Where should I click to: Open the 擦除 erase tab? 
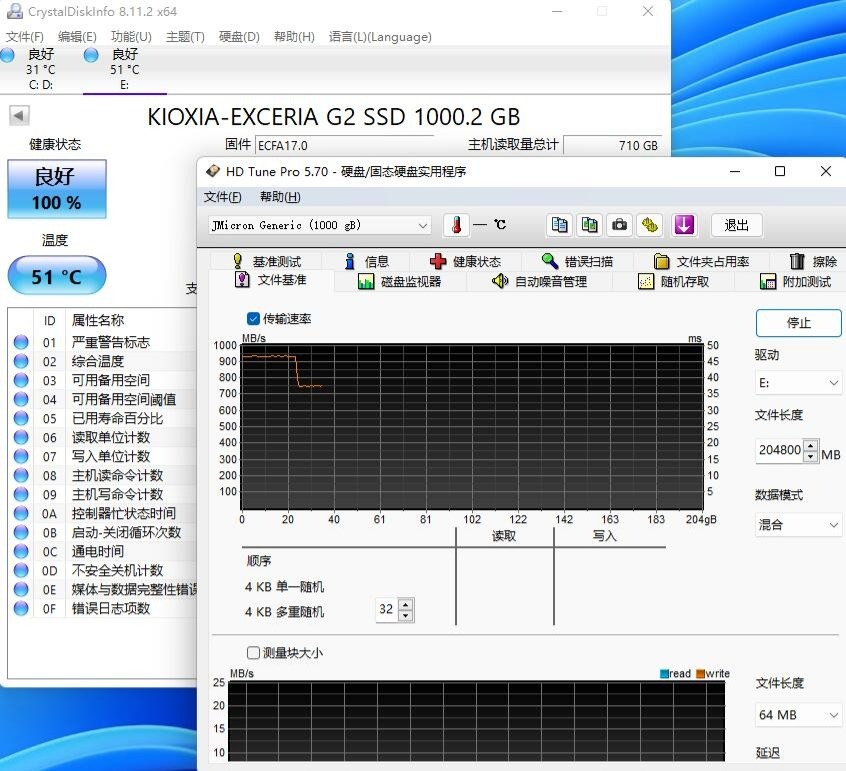814,262
